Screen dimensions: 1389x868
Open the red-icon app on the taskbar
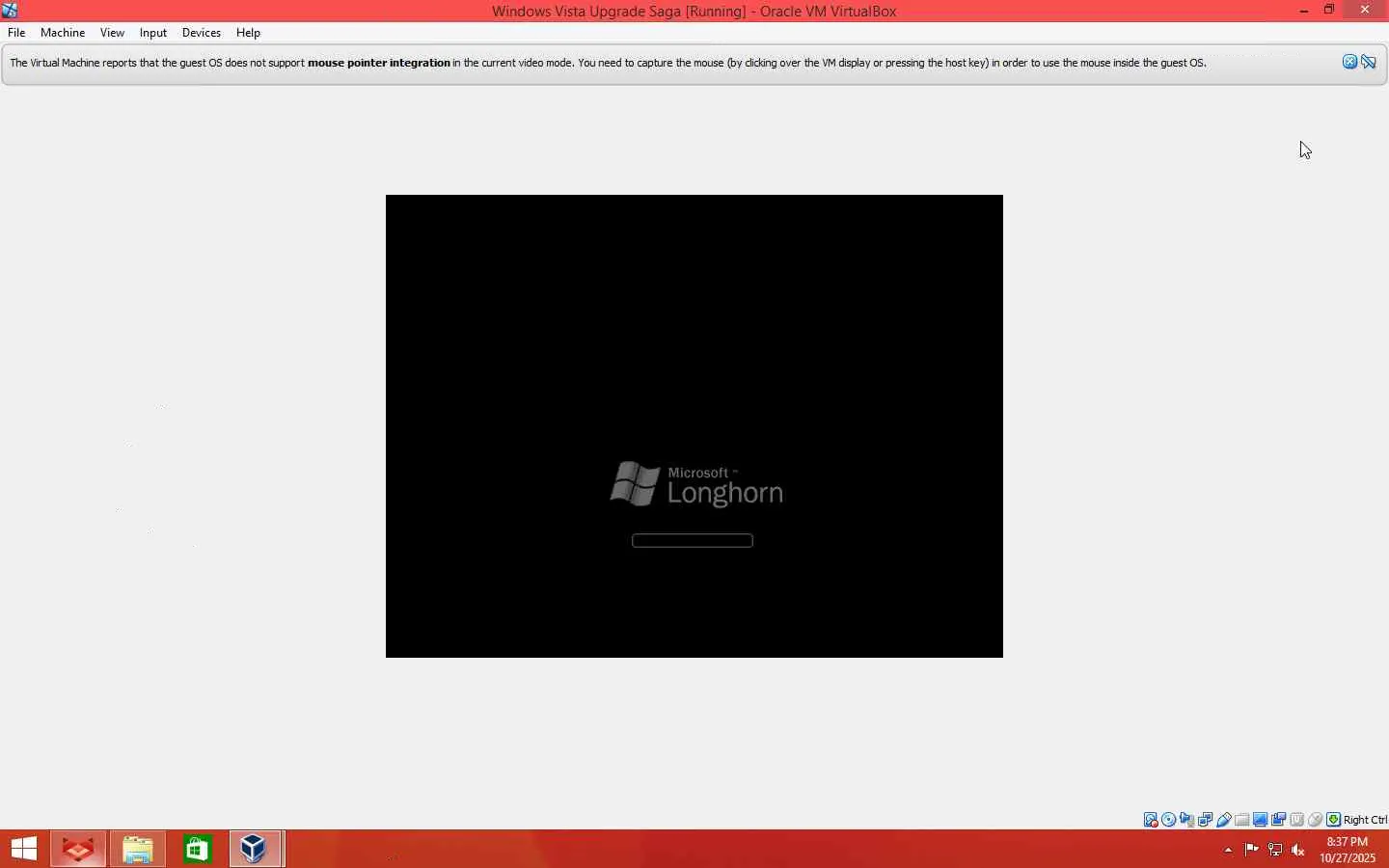(x=78, y=849)
